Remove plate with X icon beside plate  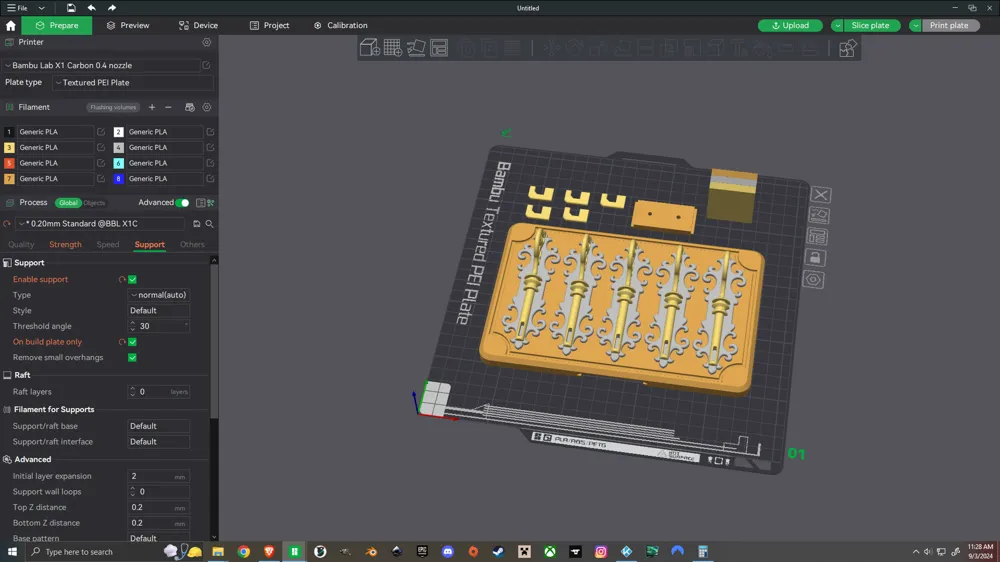(821, 195)
